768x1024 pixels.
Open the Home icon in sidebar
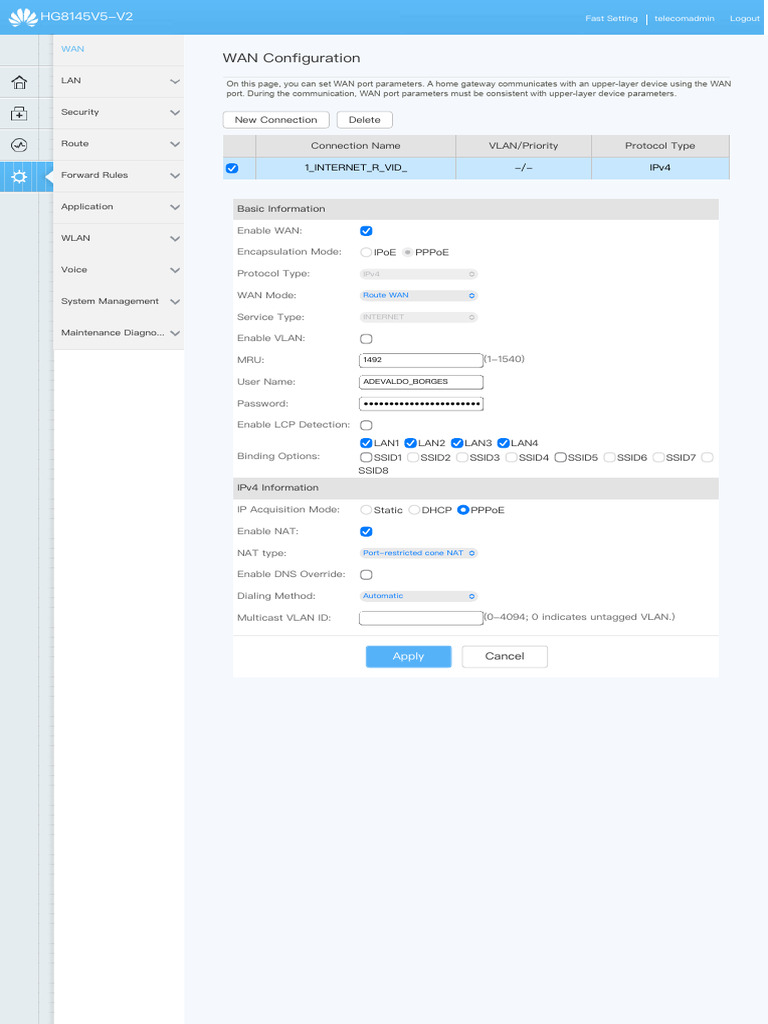(x=19, y=82)
